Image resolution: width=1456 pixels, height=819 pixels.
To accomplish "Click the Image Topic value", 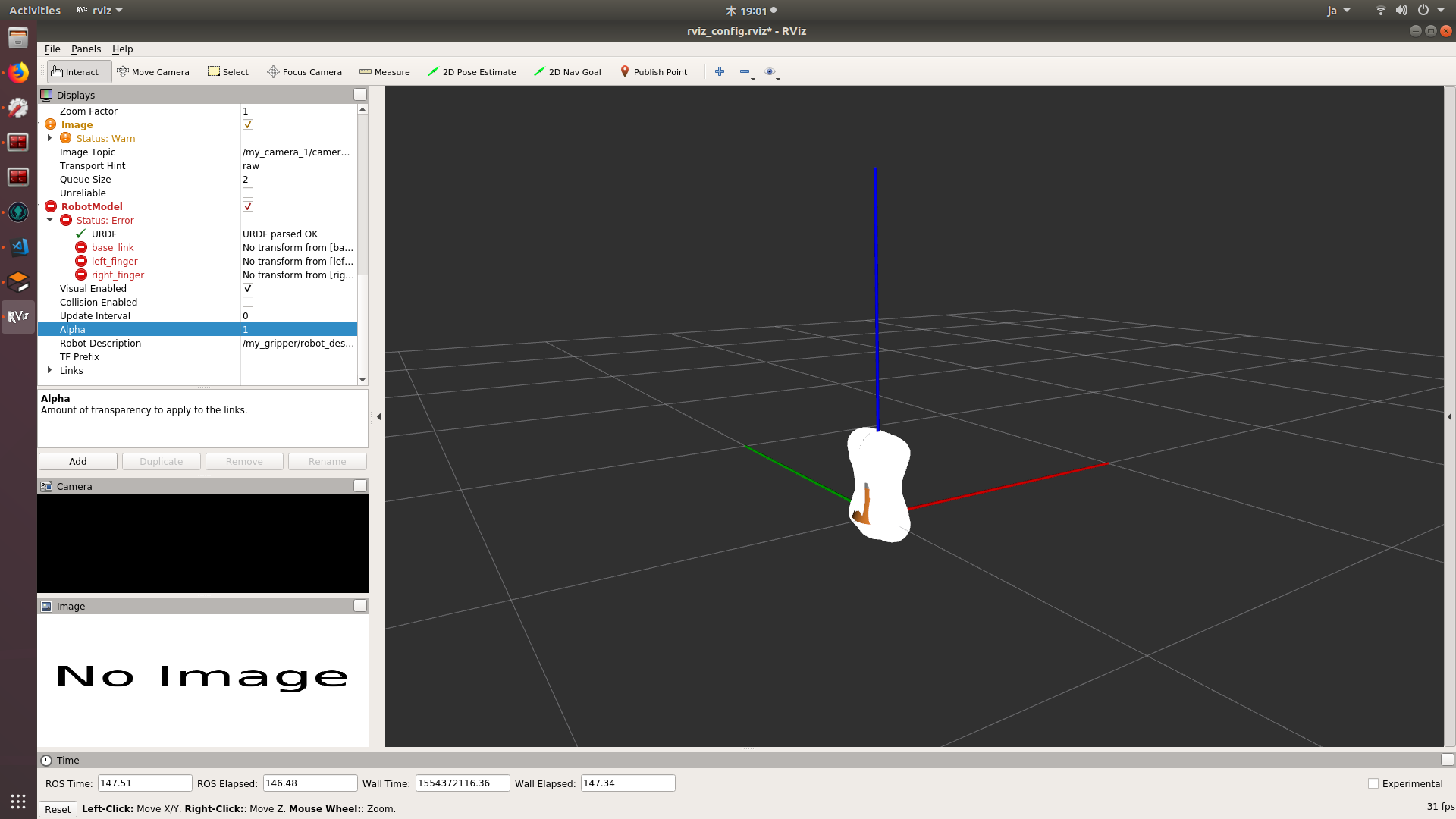I will click(x=298, y=152).
